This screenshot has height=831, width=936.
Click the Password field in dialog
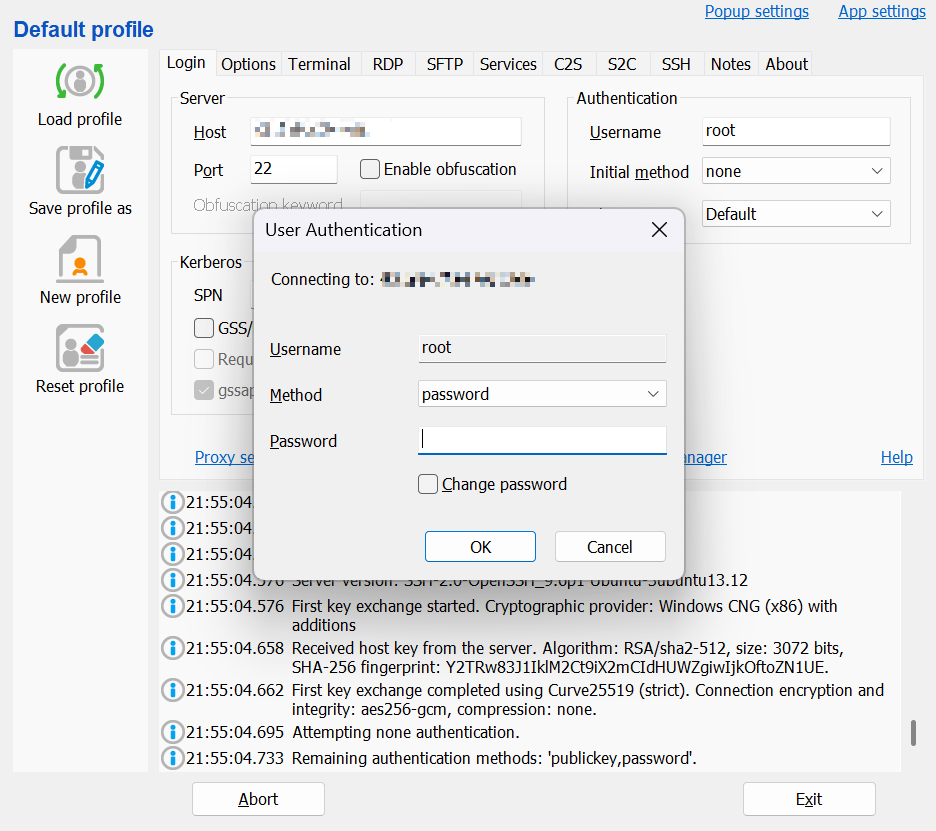click(x=542, y=440)
